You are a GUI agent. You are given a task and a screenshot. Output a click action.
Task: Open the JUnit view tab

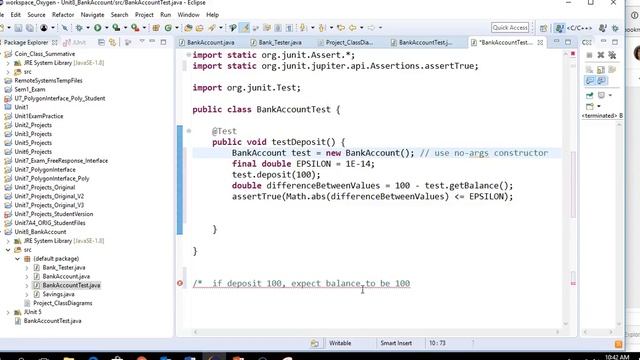coord(76,42)
